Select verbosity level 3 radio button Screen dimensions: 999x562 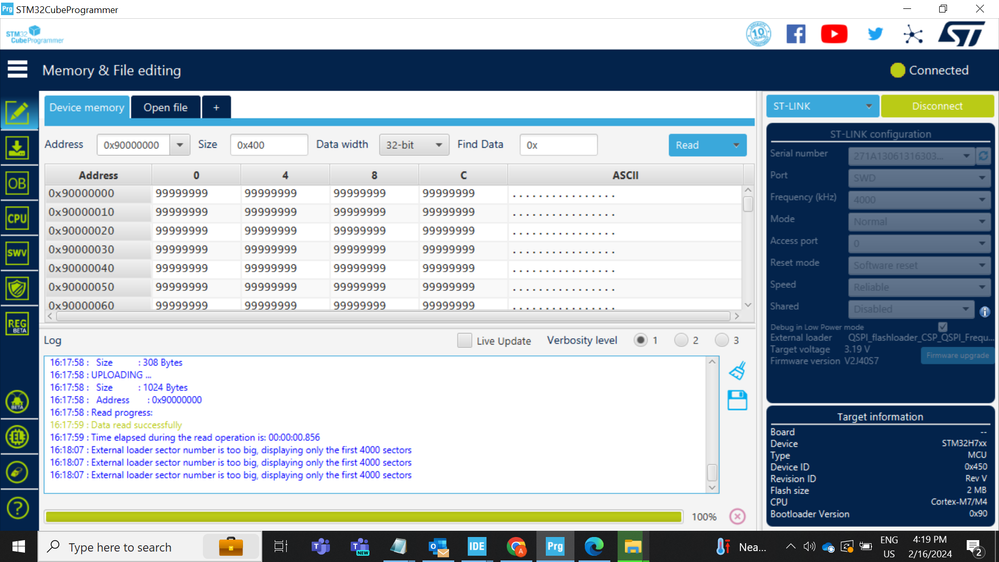tap(721, 340)
